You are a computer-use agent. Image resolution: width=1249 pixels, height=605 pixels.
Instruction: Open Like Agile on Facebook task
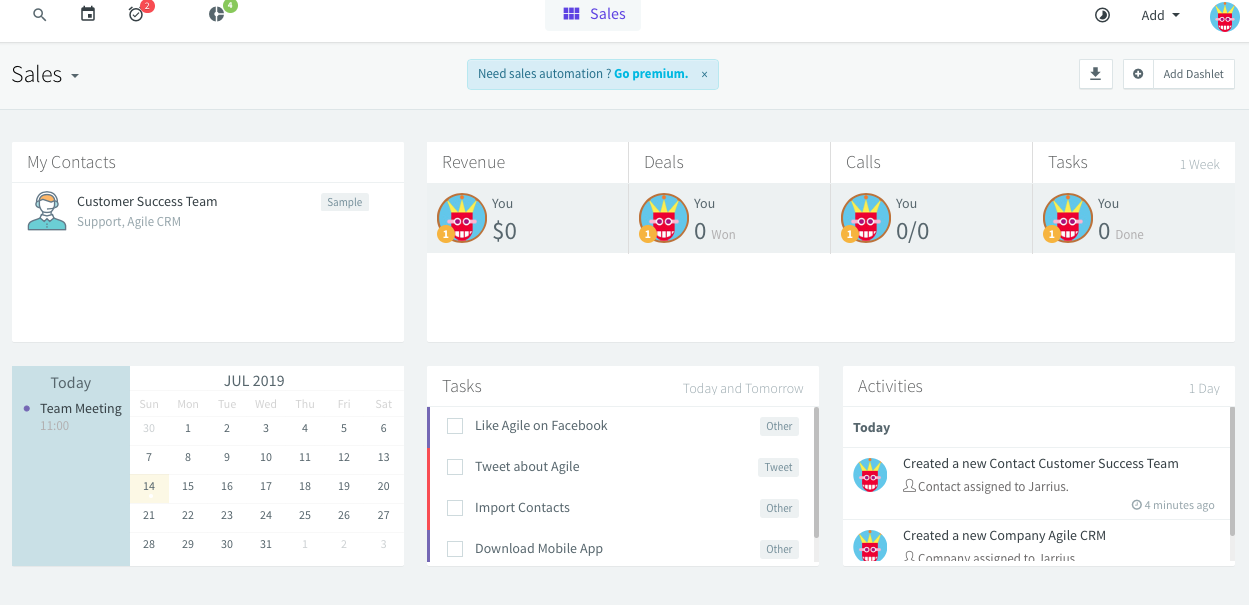click(x=541, y=425)
